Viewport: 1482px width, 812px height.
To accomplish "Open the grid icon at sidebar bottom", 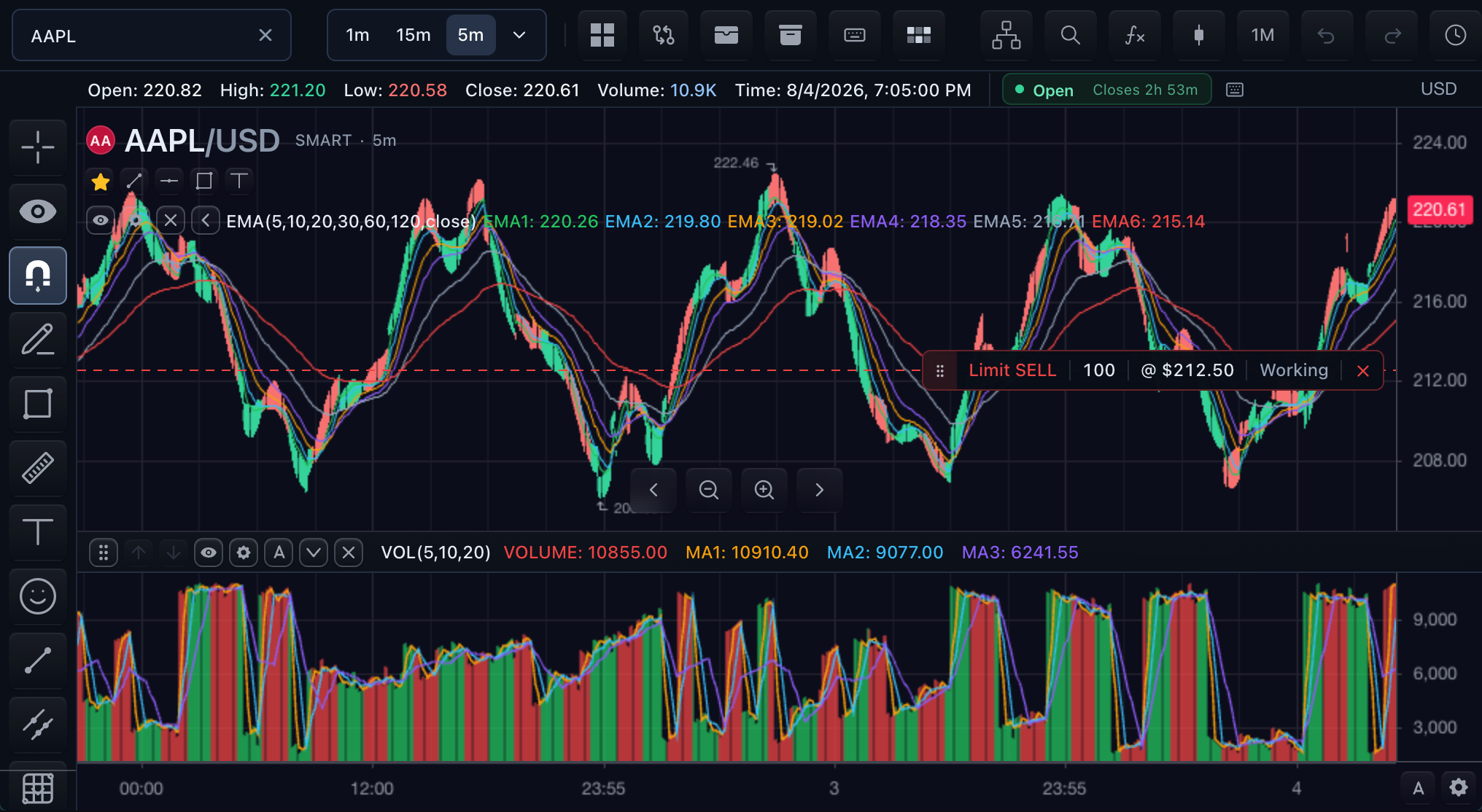I will click(x=38, y=788).
